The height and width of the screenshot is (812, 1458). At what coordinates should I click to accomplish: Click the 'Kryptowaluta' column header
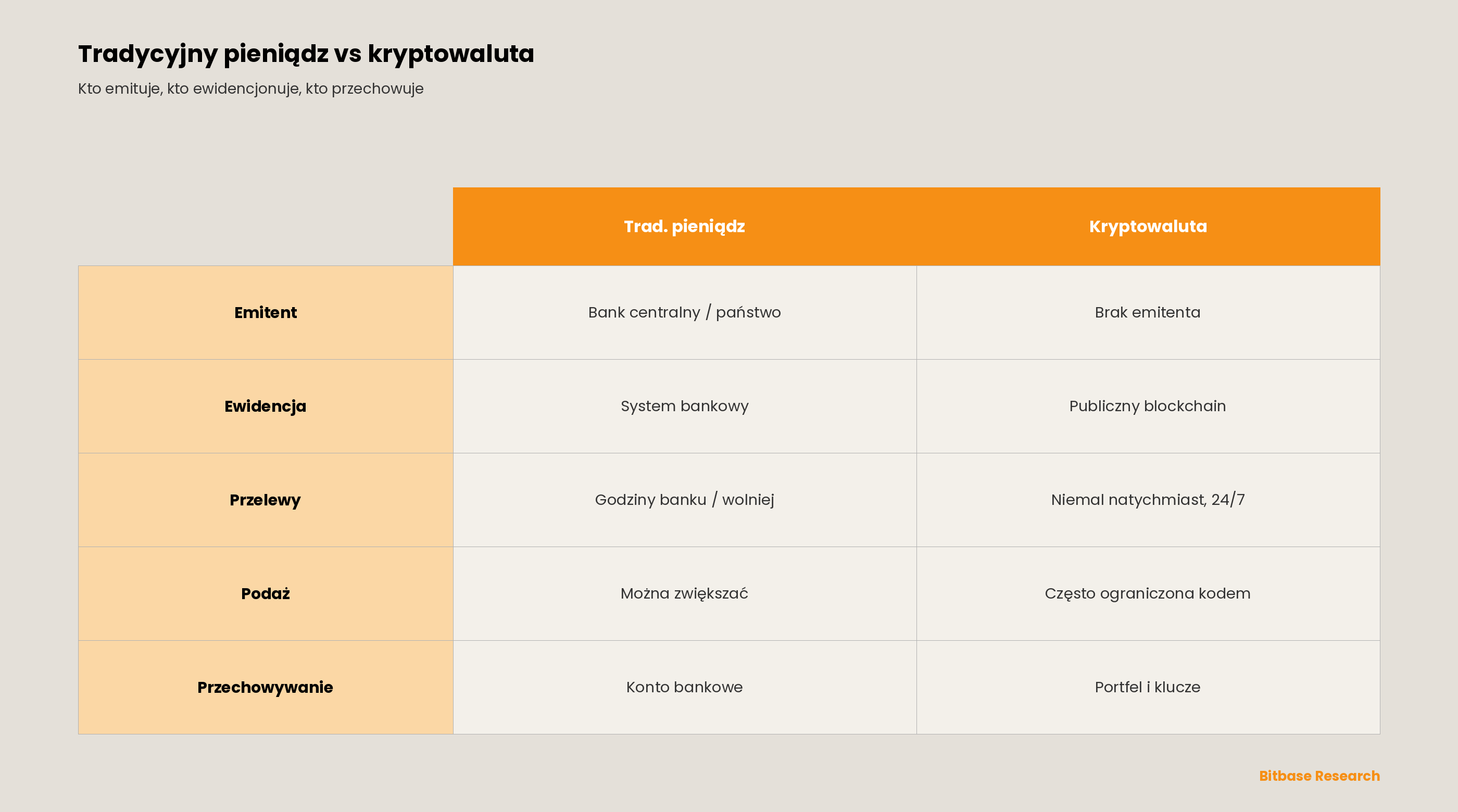(1148, 226)
